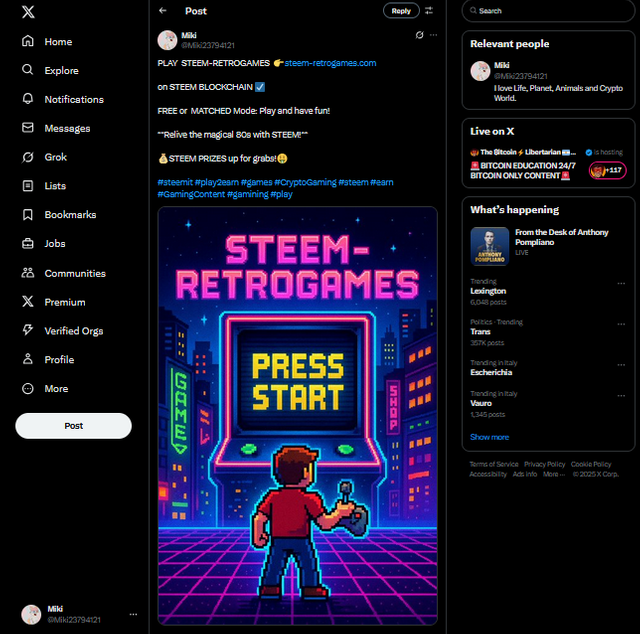Viewport: 640px width, 634px height.
Task: Open the STEEM-RETROGAMES post image
Action: tap(298, 416)
